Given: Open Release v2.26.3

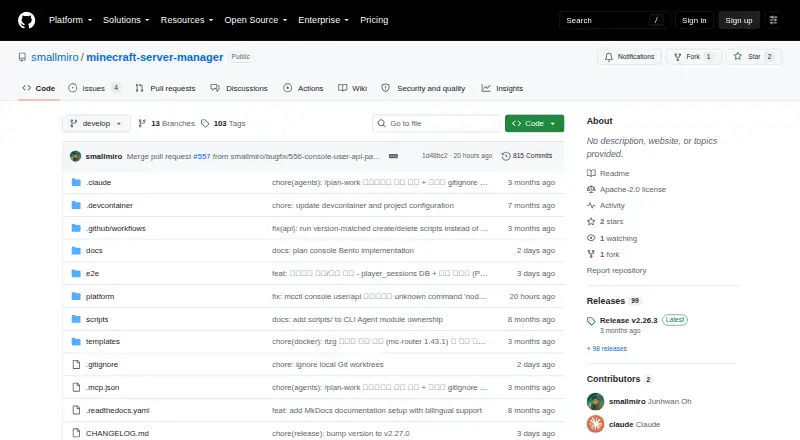Looking at the screenshot, I should pyautogui.click(x=629, y=321).
